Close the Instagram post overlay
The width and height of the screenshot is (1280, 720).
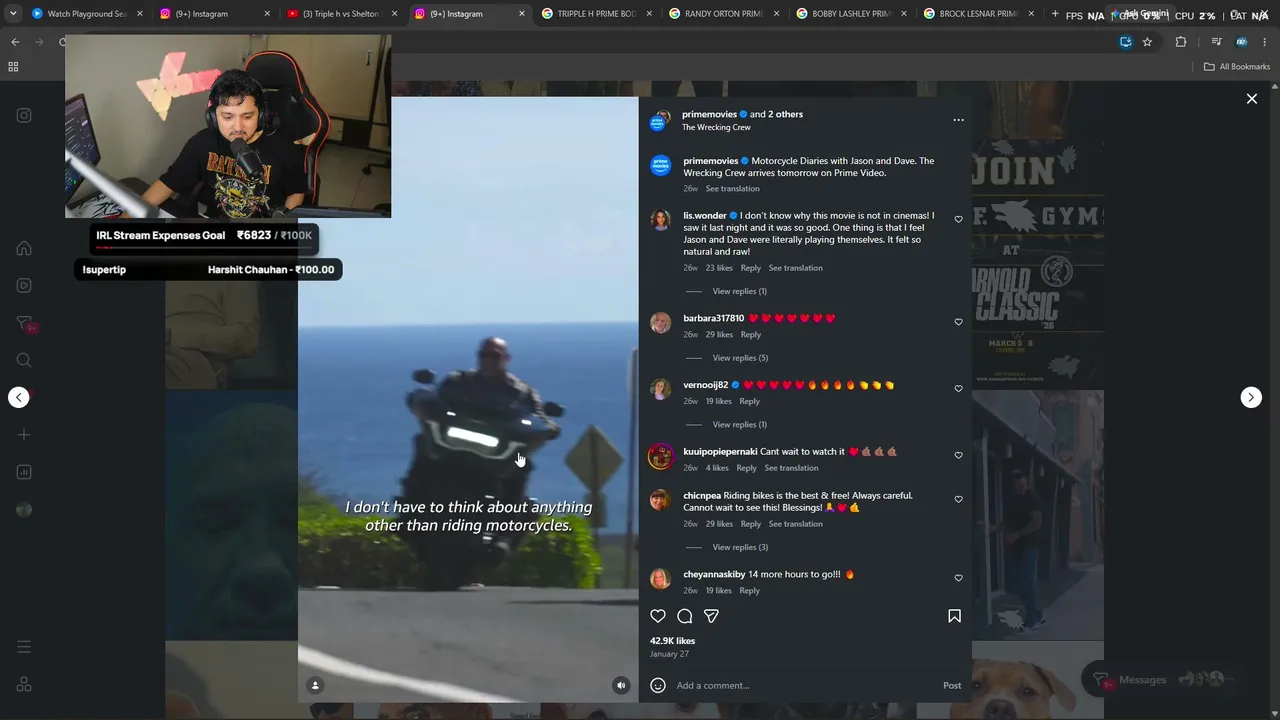(1251, 99)
